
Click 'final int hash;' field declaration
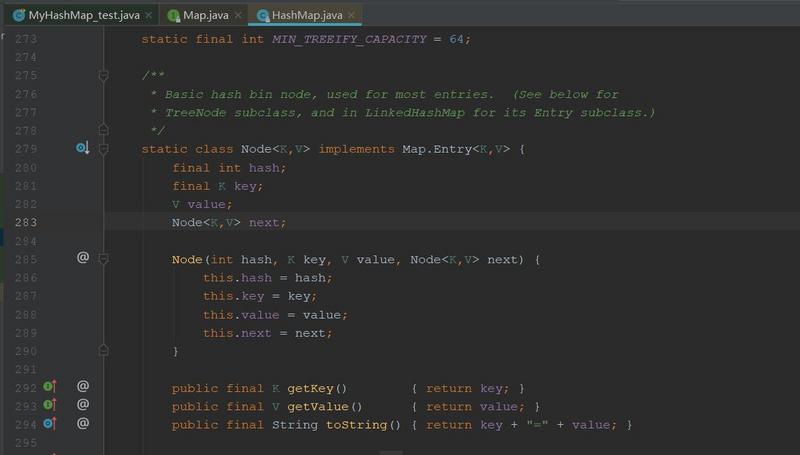click(x=229, y=168)
